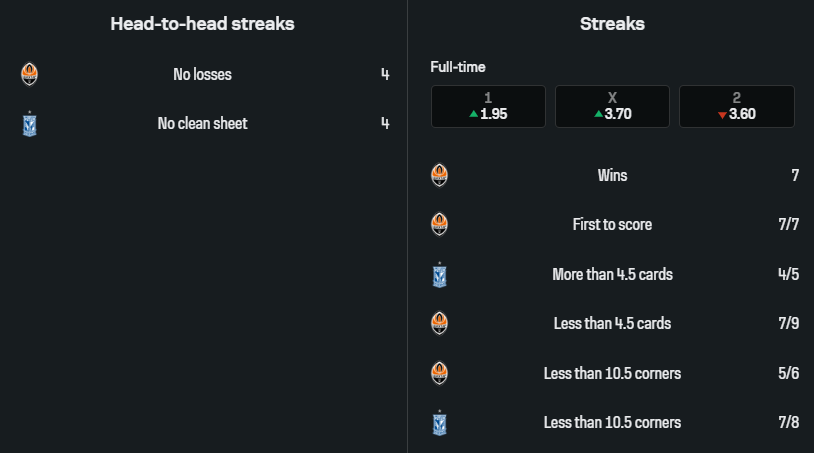Open the First to score streak

[x=612, y=225]
